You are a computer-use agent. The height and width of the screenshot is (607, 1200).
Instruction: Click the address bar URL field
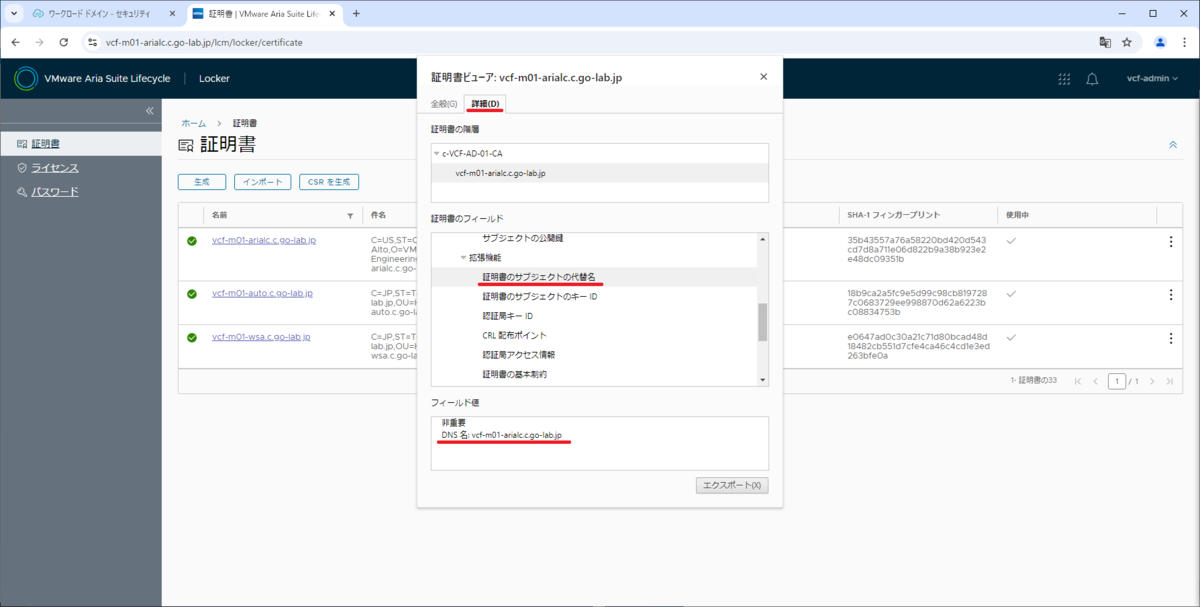[x=590, y=43]
